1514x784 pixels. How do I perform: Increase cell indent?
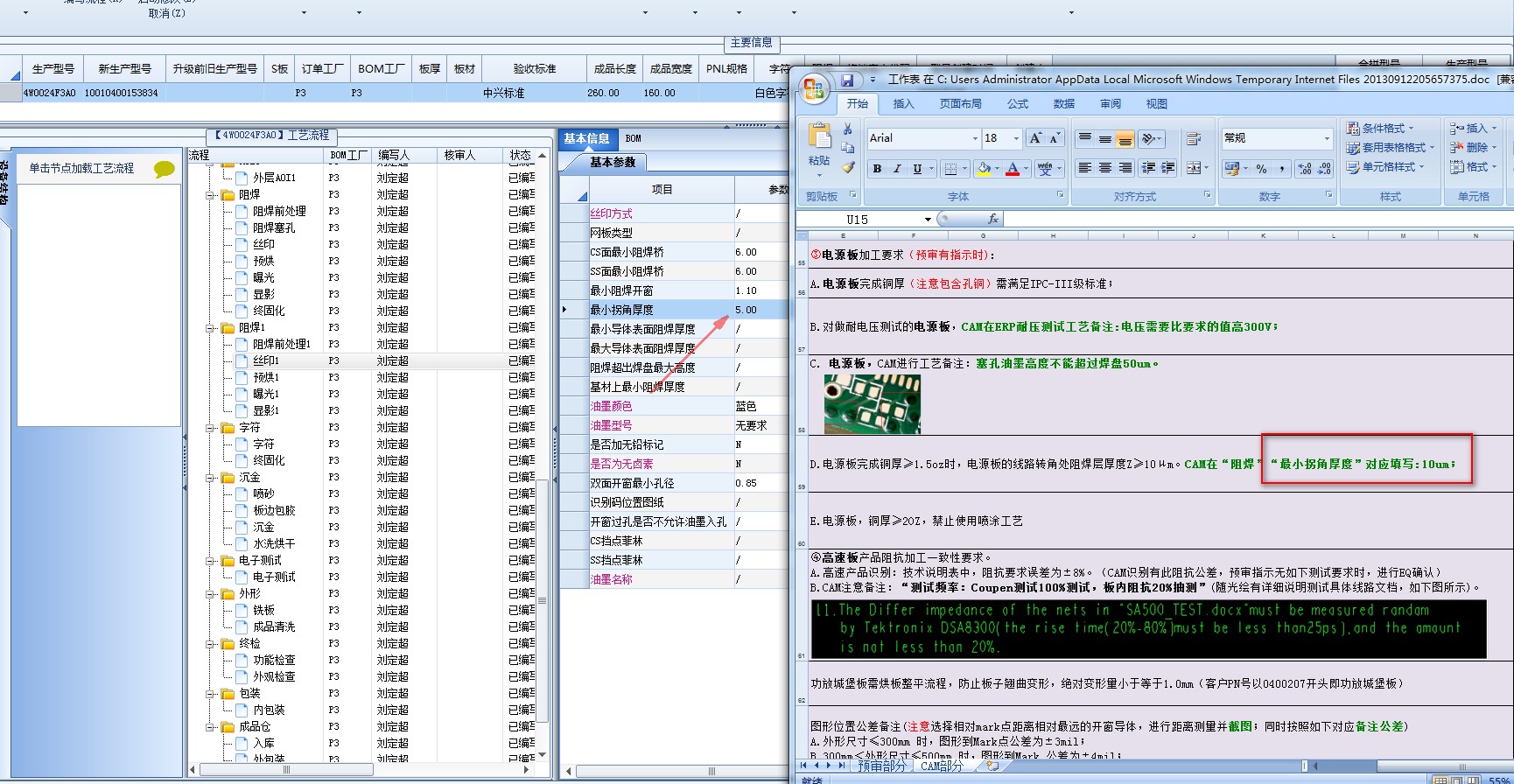coord(1168,168)
